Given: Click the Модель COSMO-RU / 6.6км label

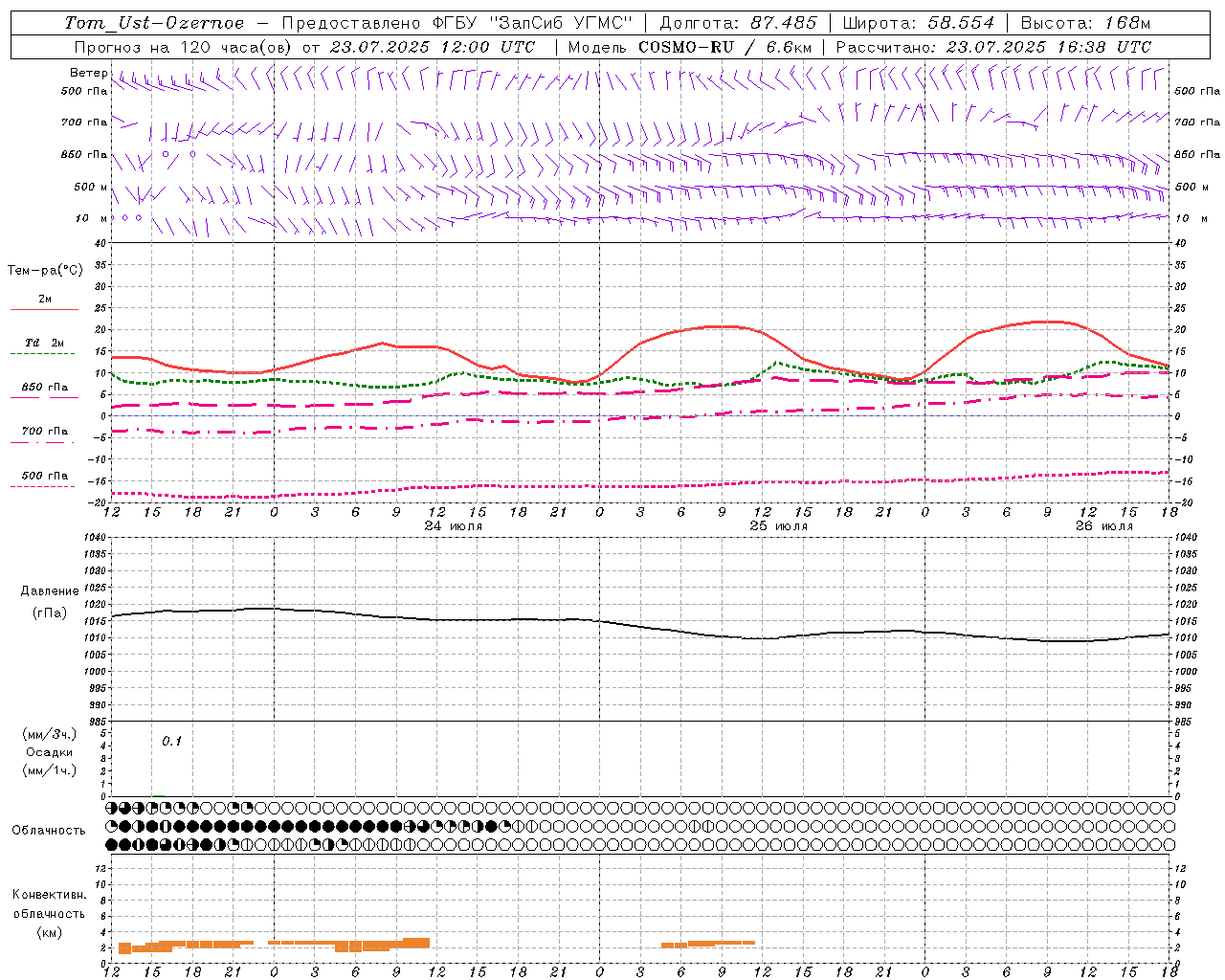Looking at the screenshot, I should (x=689, y=47).
